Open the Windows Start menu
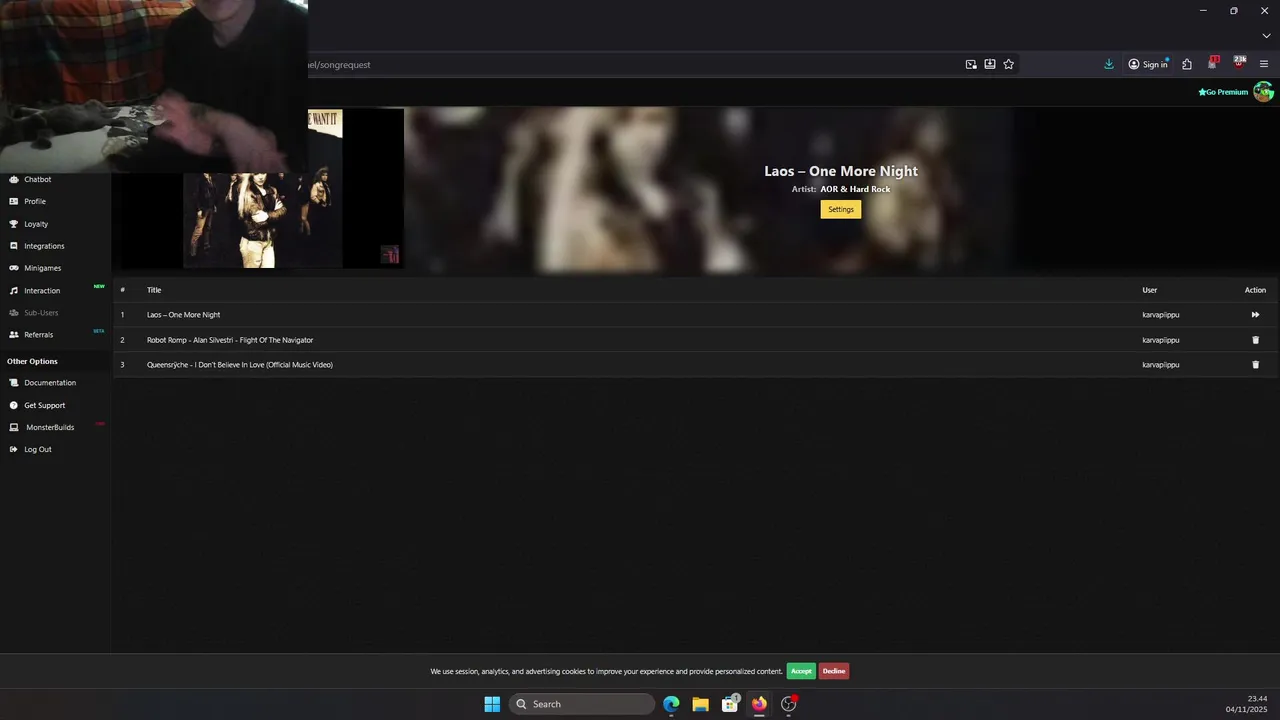This screenshot has height=720, width=1280. [x=492, y=704]
